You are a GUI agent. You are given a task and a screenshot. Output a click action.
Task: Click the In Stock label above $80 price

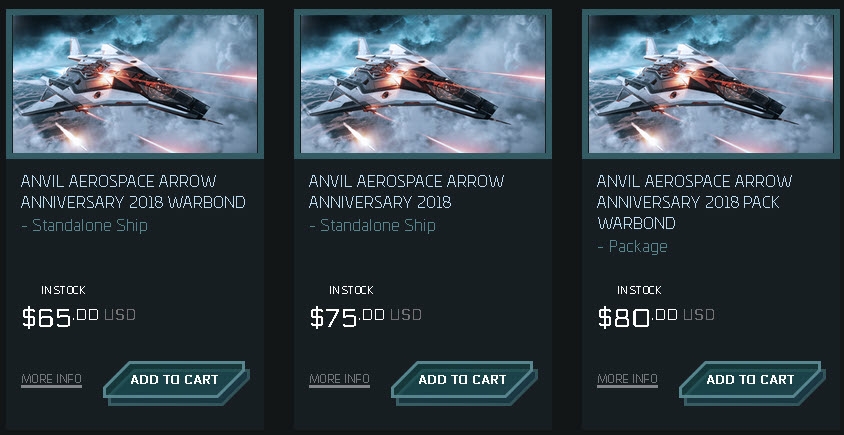click(x=639, y=290)
